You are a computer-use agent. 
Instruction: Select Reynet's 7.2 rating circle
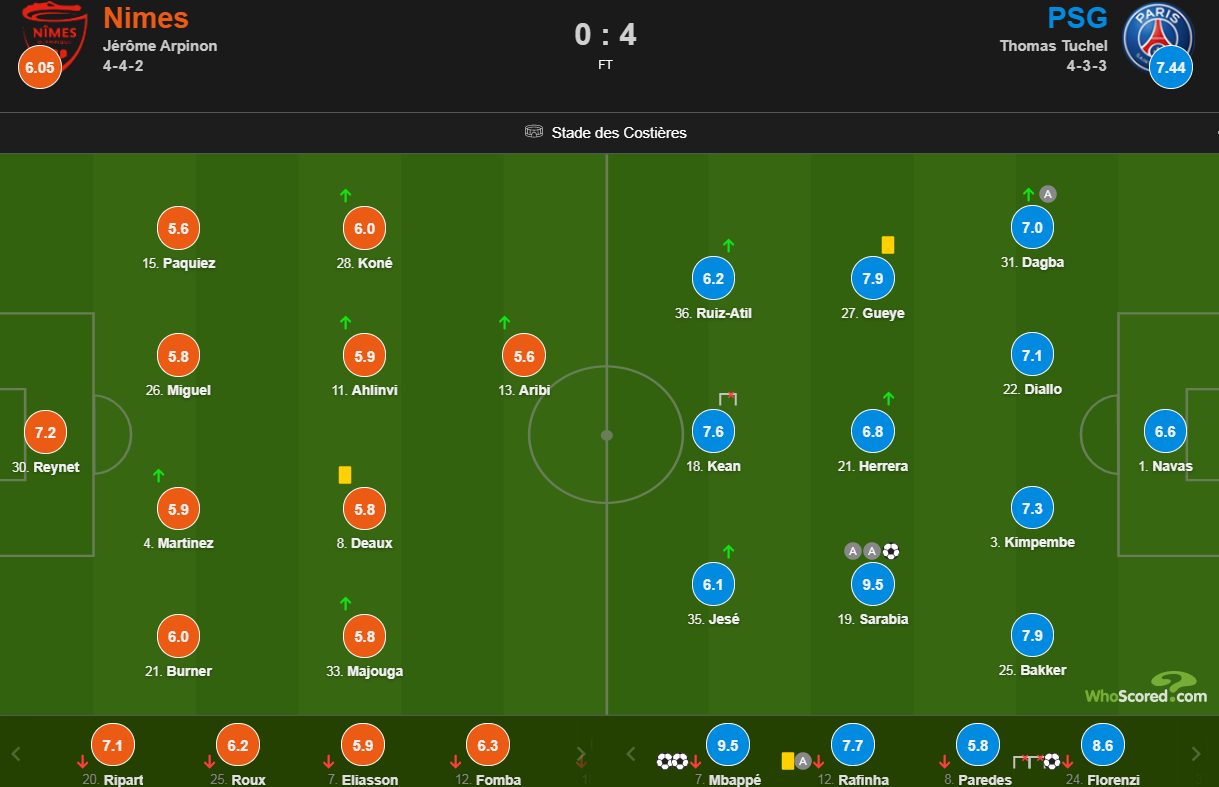click(45, 433)
